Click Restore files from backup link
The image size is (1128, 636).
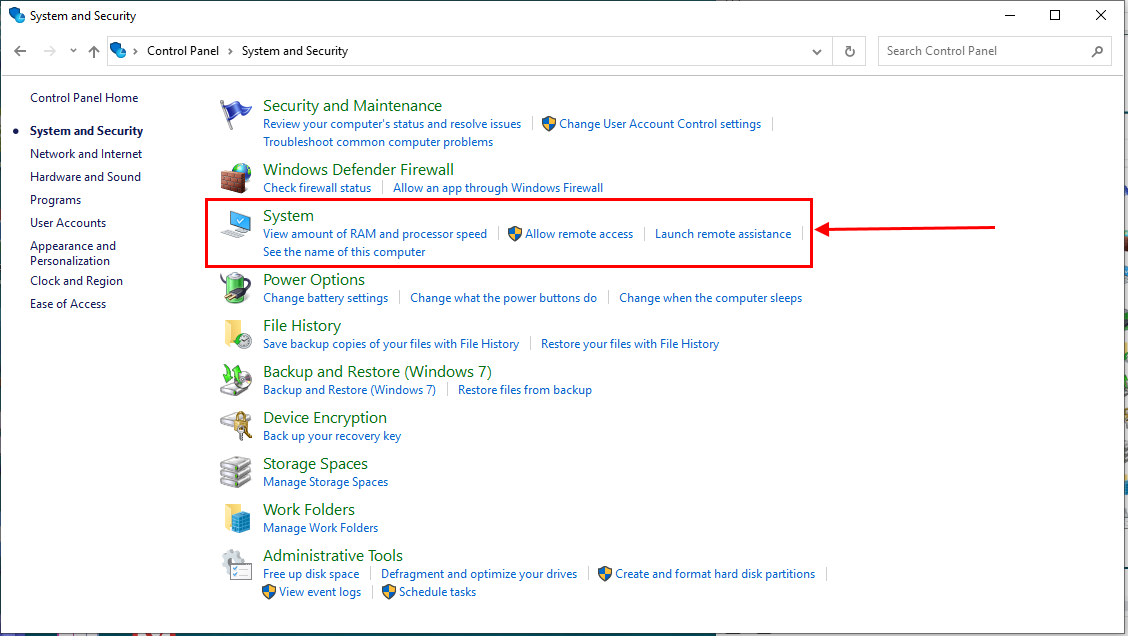525,390
